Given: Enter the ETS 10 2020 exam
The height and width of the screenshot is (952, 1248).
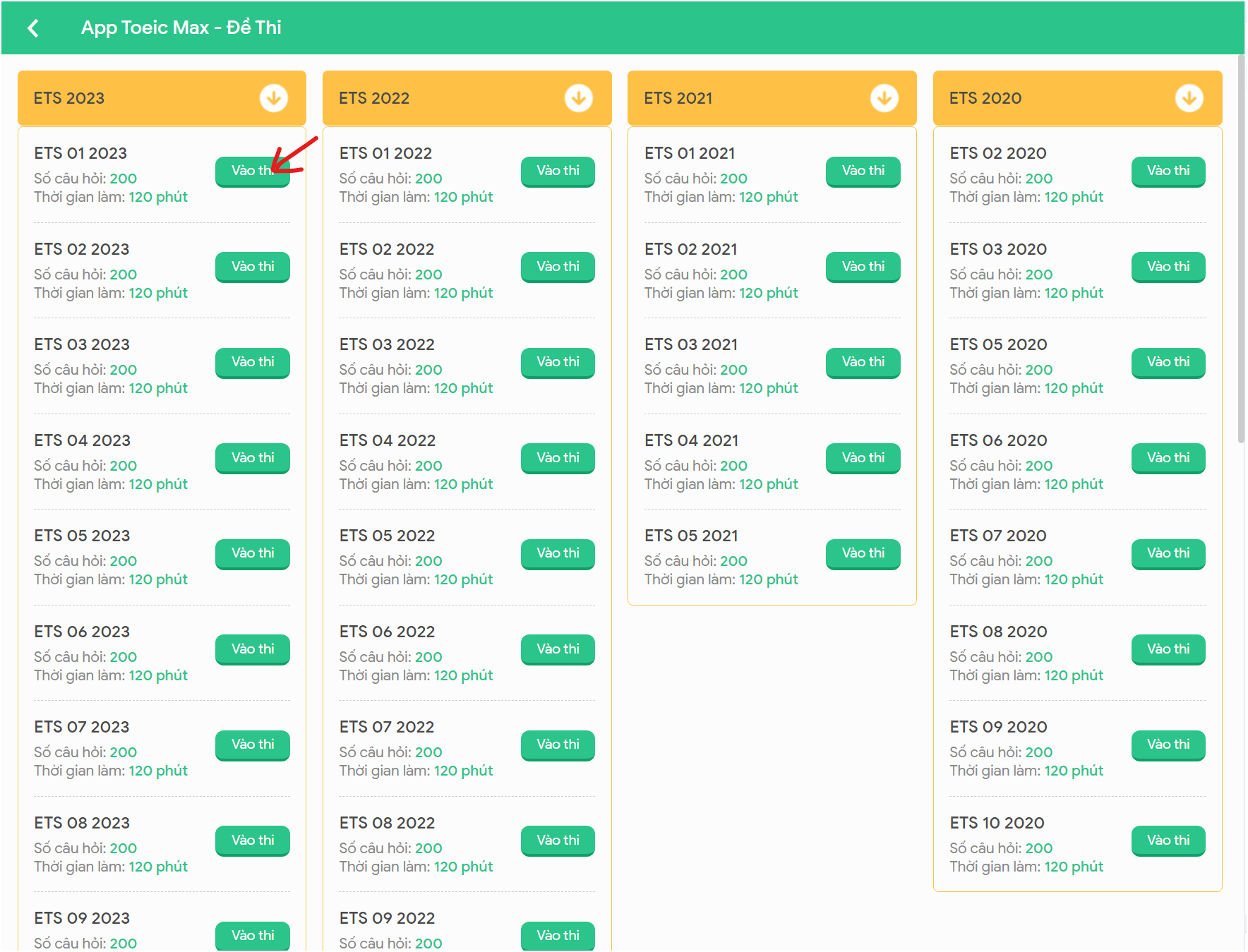Looking at the screenshot, I should pos(1168,840).
